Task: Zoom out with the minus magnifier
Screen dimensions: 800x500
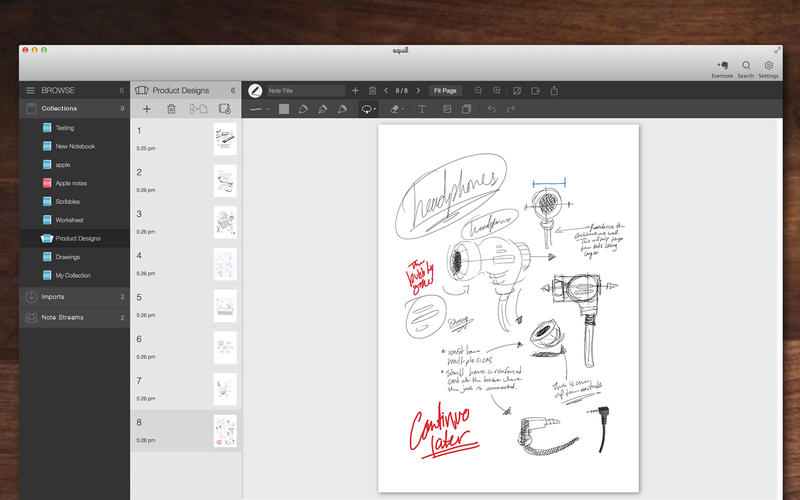Action: (478, 91)
